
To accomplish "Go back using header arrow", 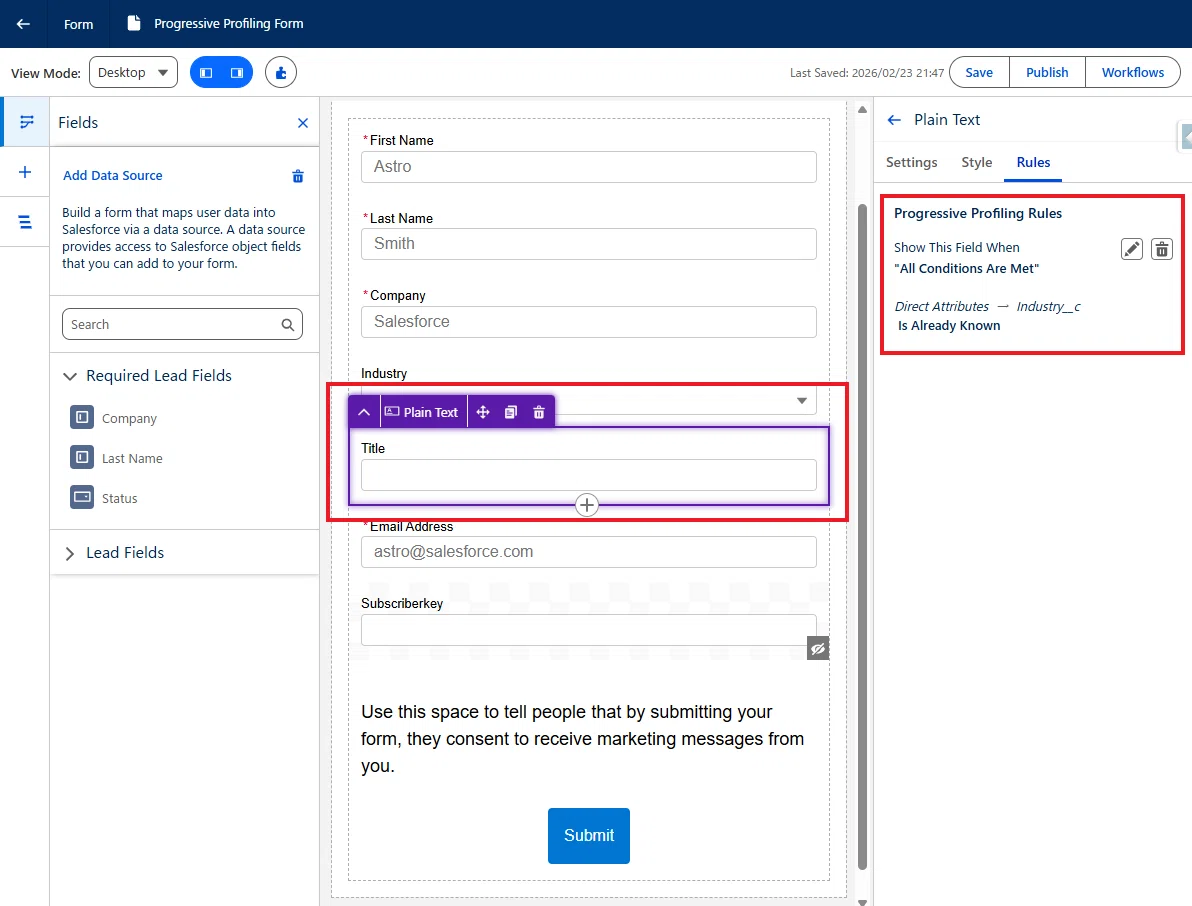I will [x=24, y=24].
